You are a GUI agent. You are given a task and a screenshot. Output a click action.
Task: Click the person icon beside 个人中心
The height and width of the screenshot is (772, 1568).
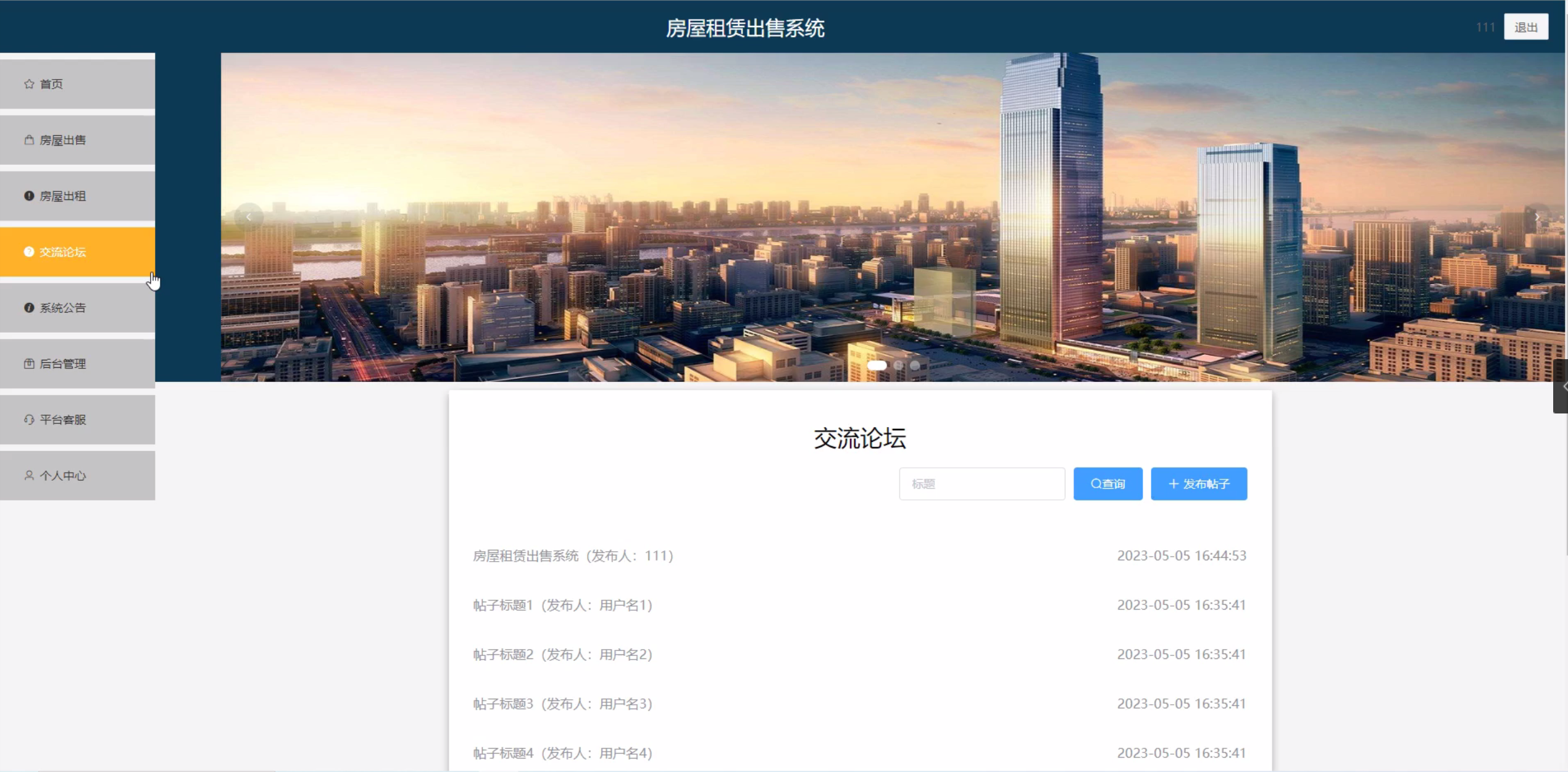(x=29, y=475)
